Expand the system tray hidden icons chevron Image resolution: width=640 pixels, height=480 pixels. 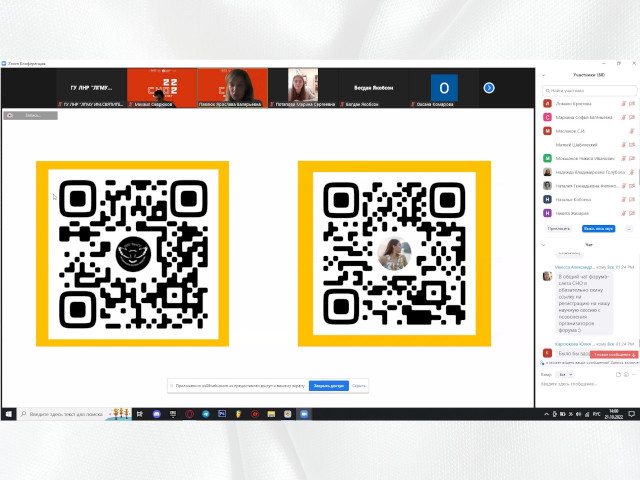tap(546, 414)
